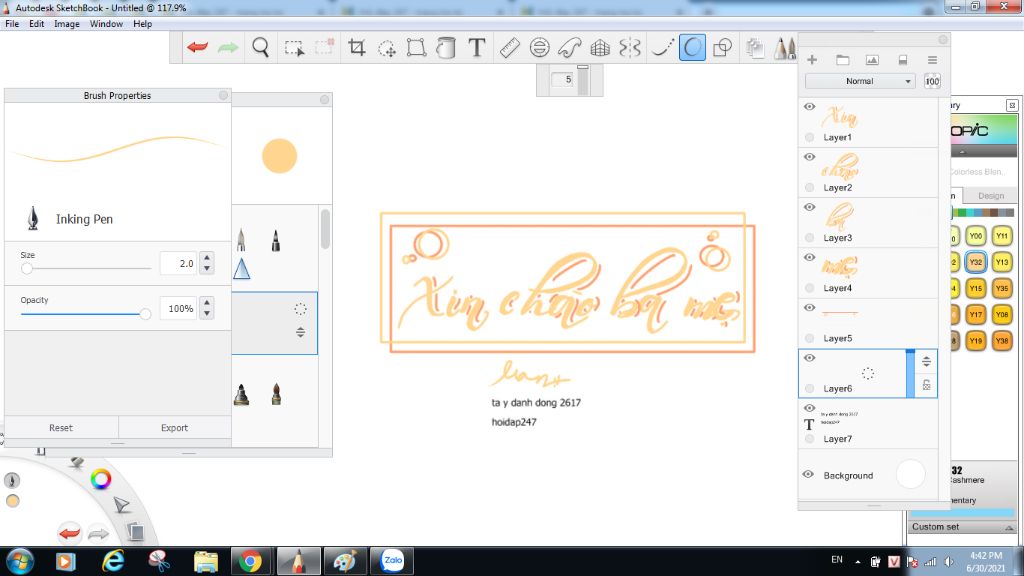1024x576 pixels.
Task: Open Zalo from the taskbar
Action: click(392, 561)
